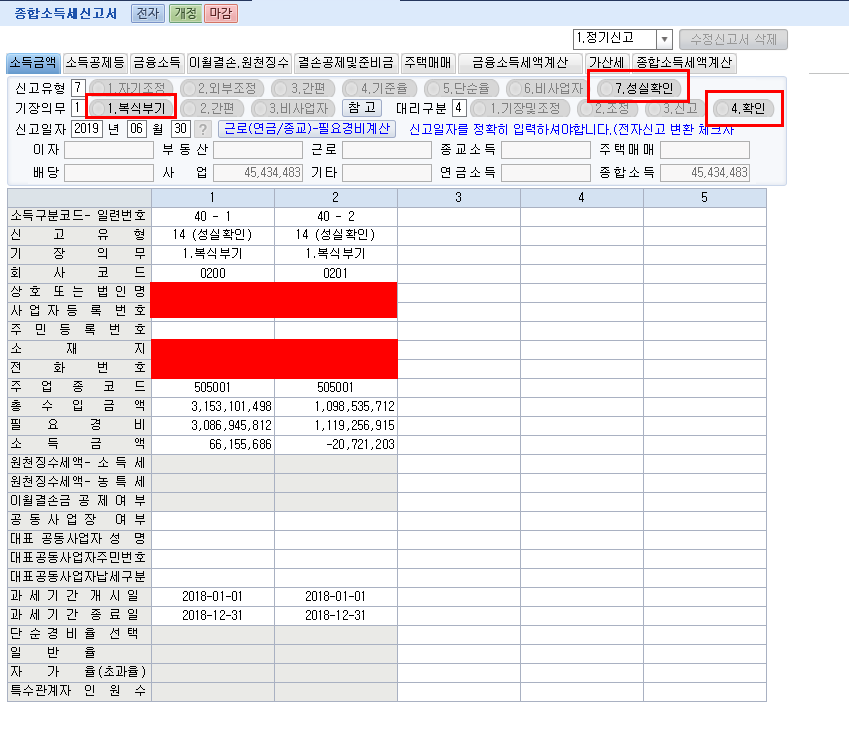Image resolution: width=849 pixels, height=732 pixels.
Task: Click the question mark help icon
Action: pos(203,129)
